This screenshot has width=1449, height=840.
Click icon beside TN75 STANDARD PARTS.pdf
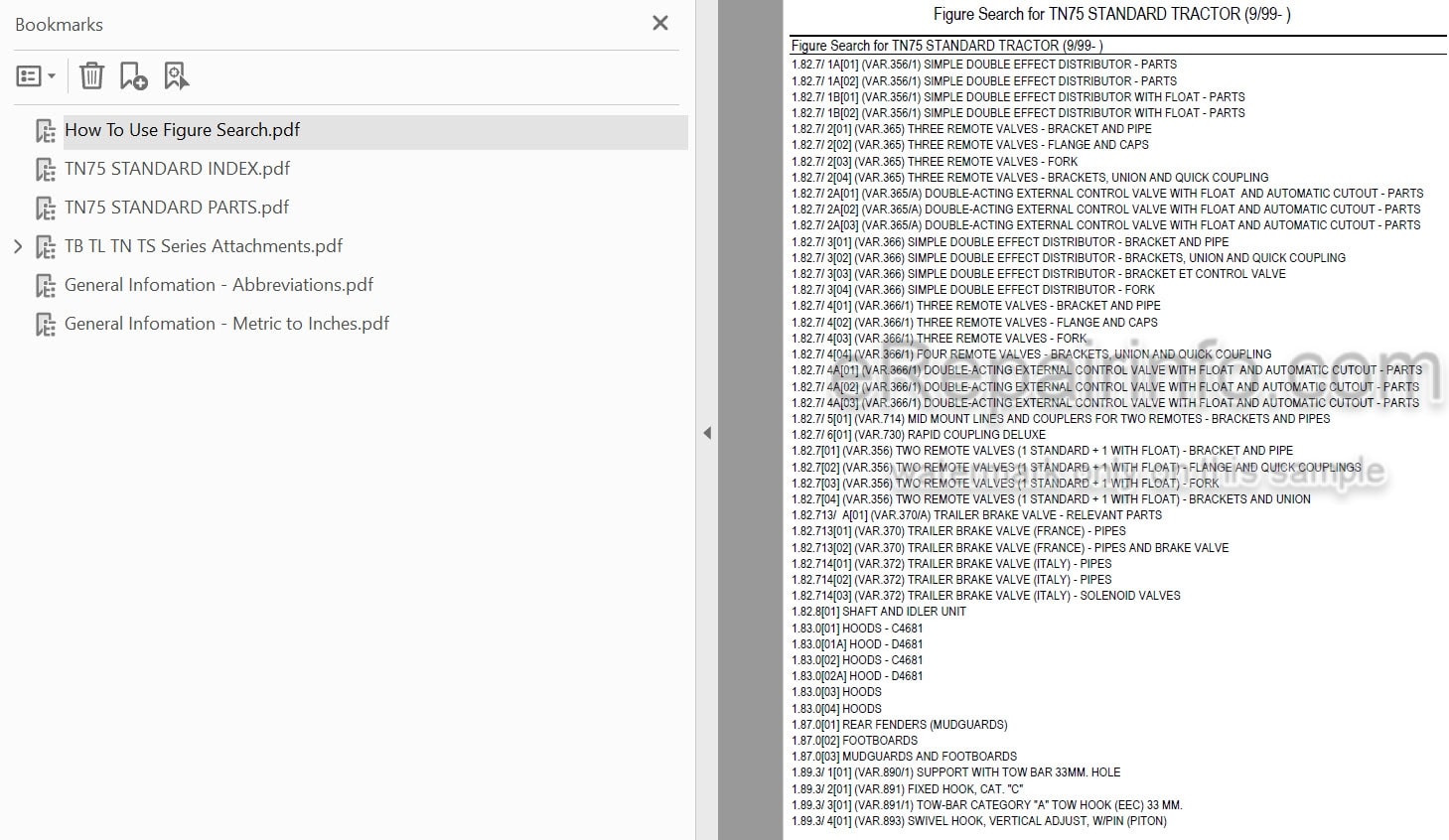tap(46, 209)
